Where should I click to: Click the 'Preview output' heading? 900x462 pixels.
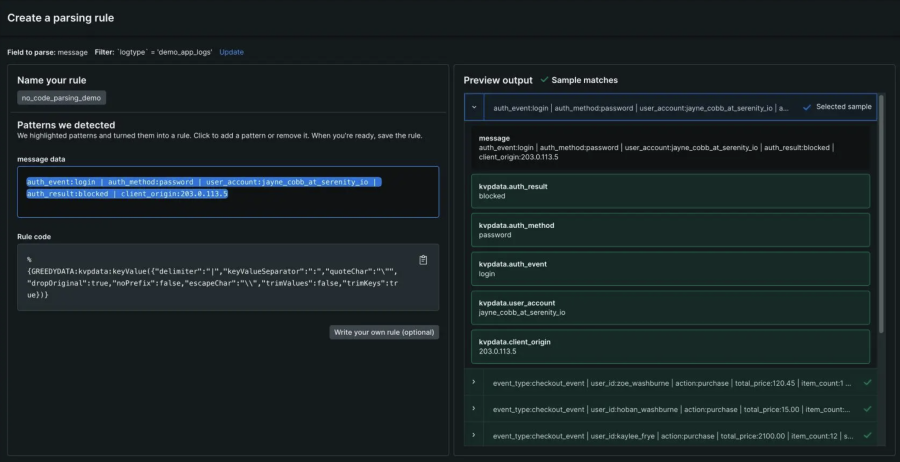(498, 80)
